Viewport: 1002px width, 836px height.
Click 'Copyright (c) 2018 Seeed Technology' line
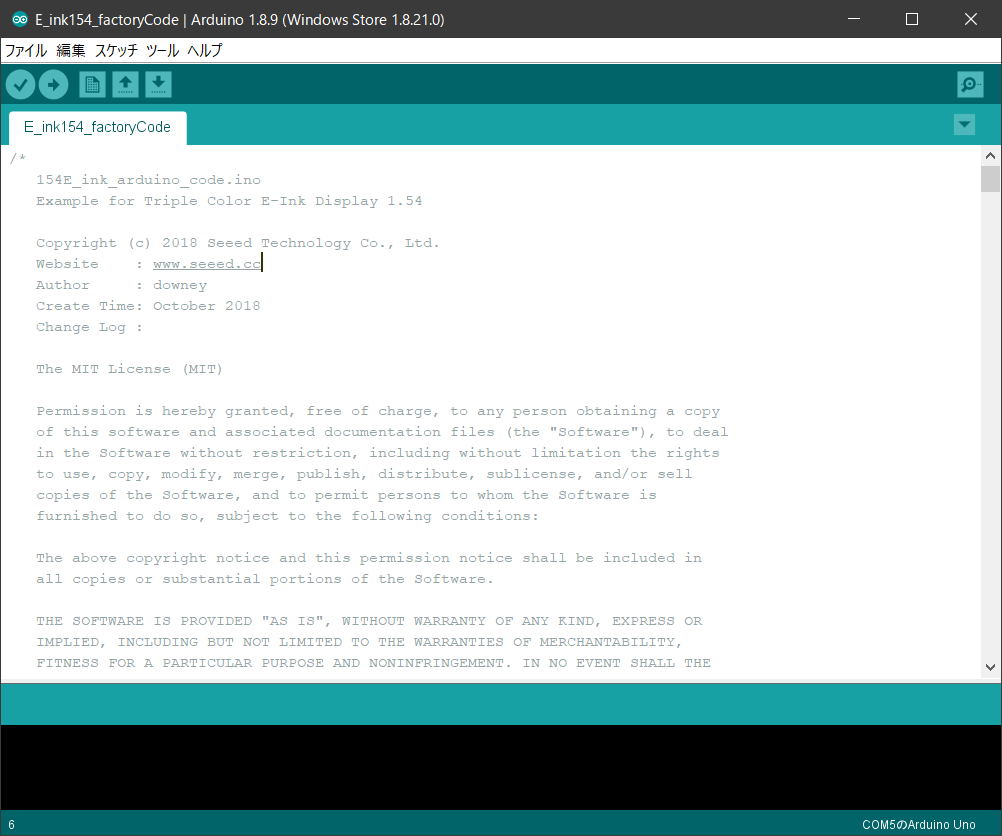[x=238, y=243]
